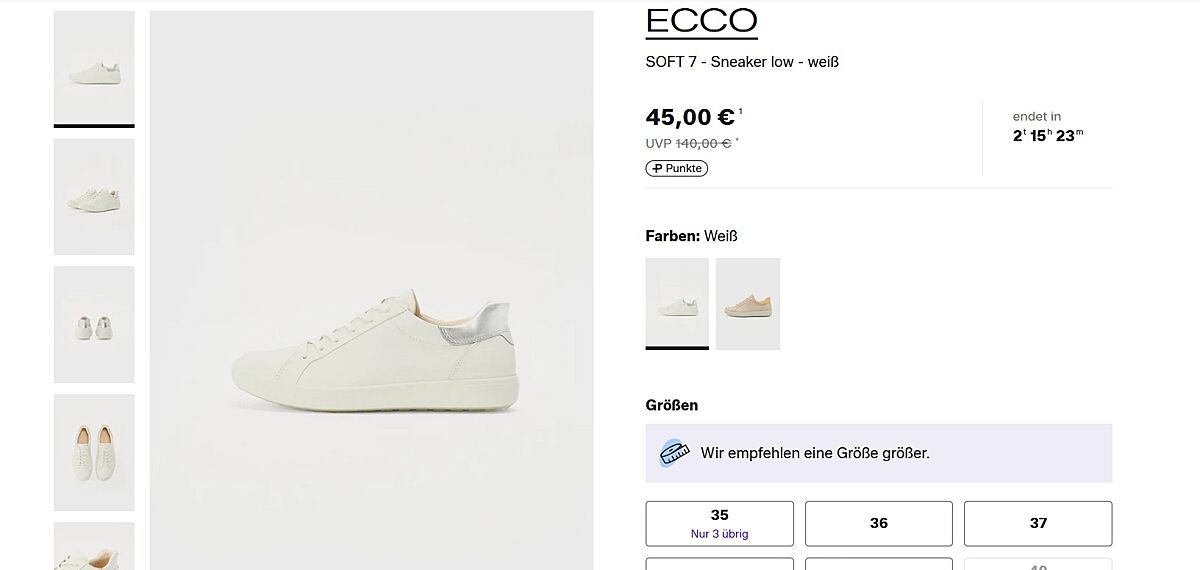The height and width of the screenshot is (570, 1200).
Task: Select the white sneaker color swatch
Action: pos(677,303)
